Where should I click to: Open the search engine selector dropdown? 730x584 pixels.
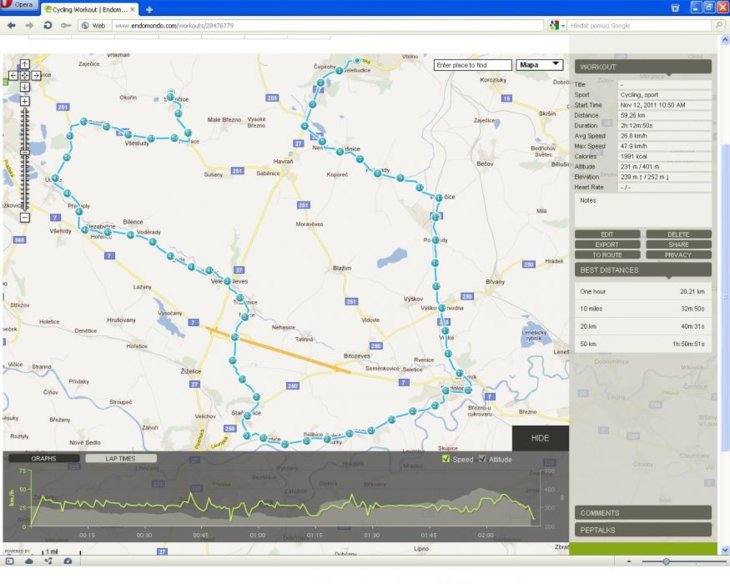[557, 26]
